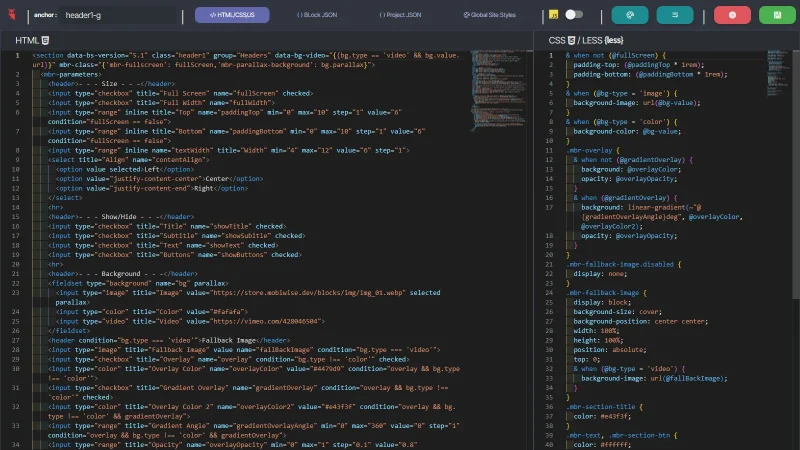Click HTML line with title="Full Width"
The image size is (800, 450).
161,103
